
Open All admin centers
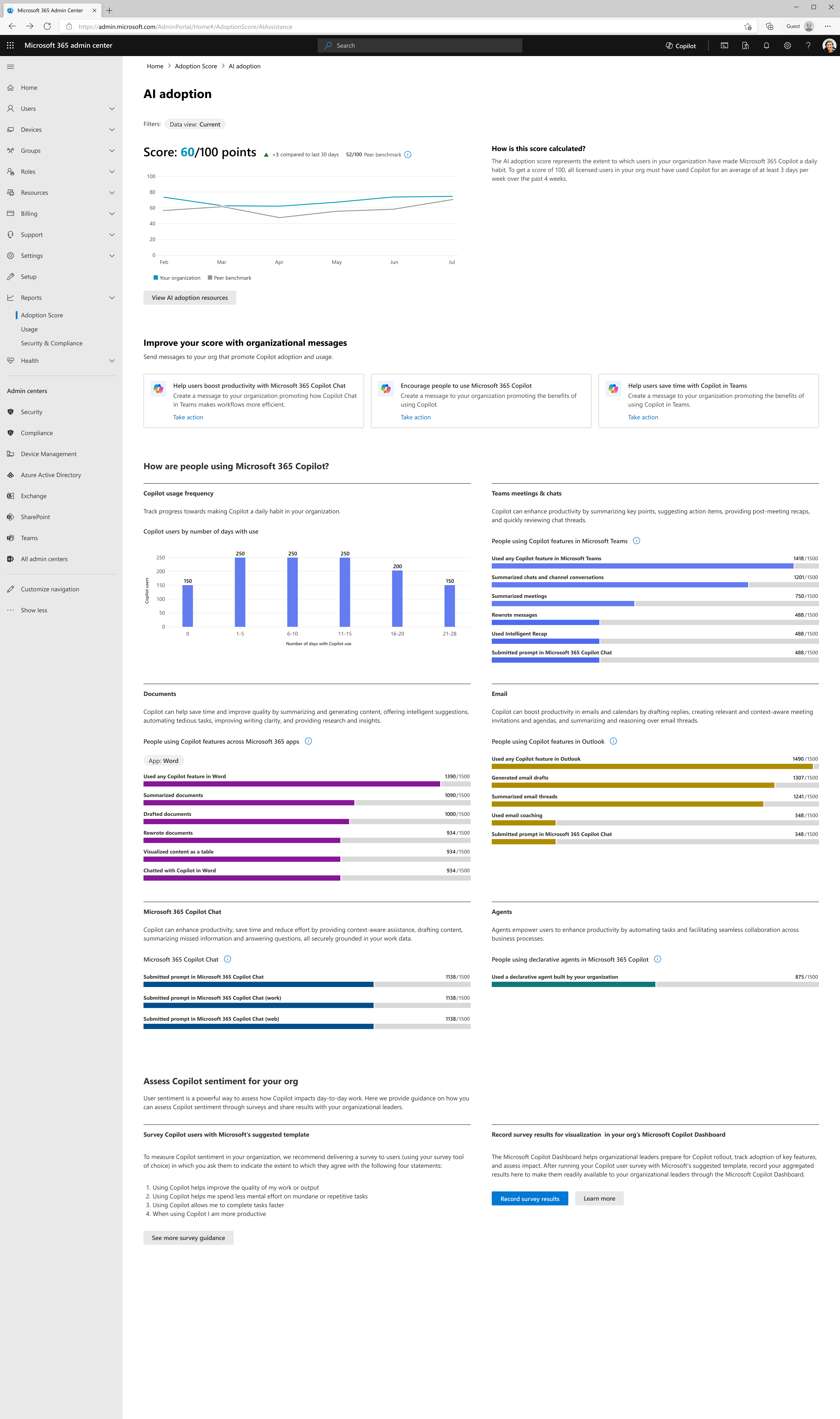(x=61, y=559)
